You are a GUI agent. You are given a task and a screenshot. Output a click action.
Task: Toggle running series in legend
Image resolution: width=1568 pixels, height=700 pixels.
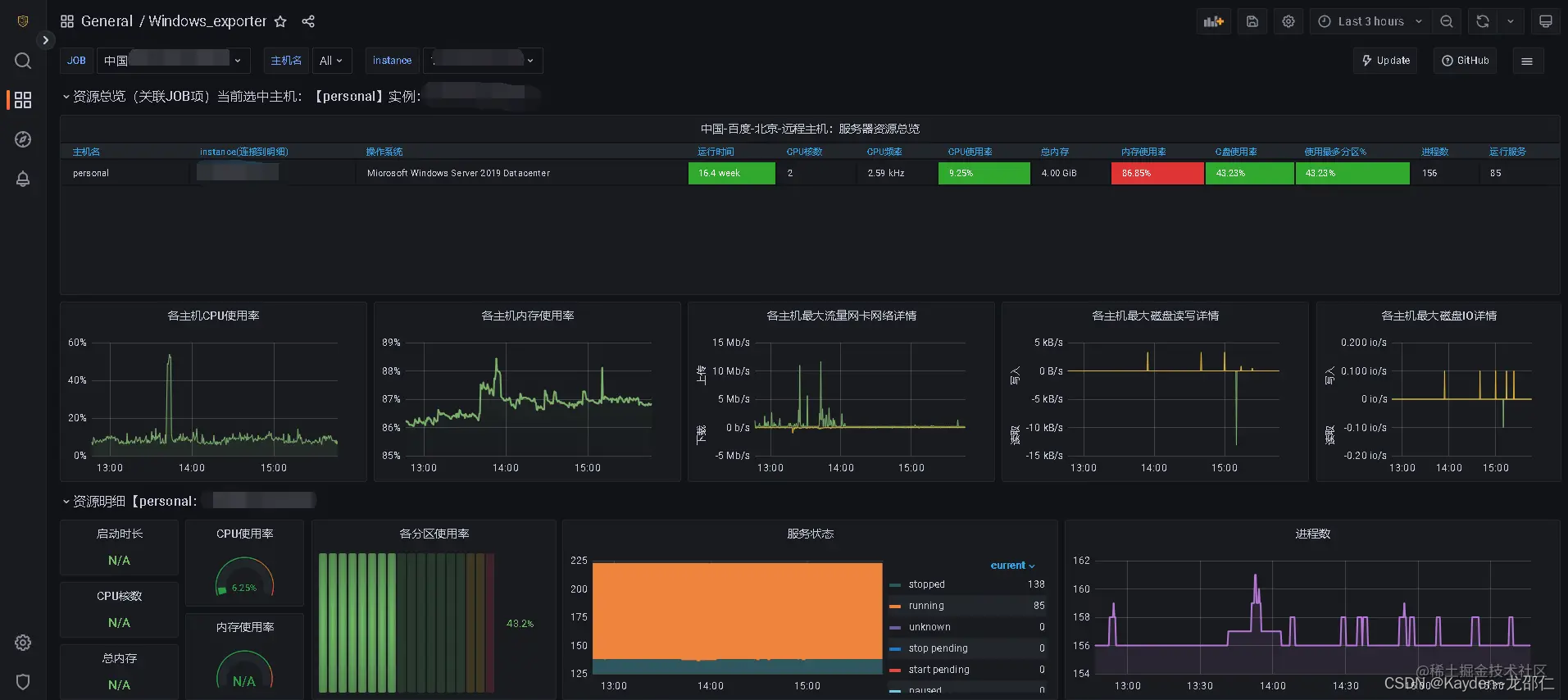point(926,606)
